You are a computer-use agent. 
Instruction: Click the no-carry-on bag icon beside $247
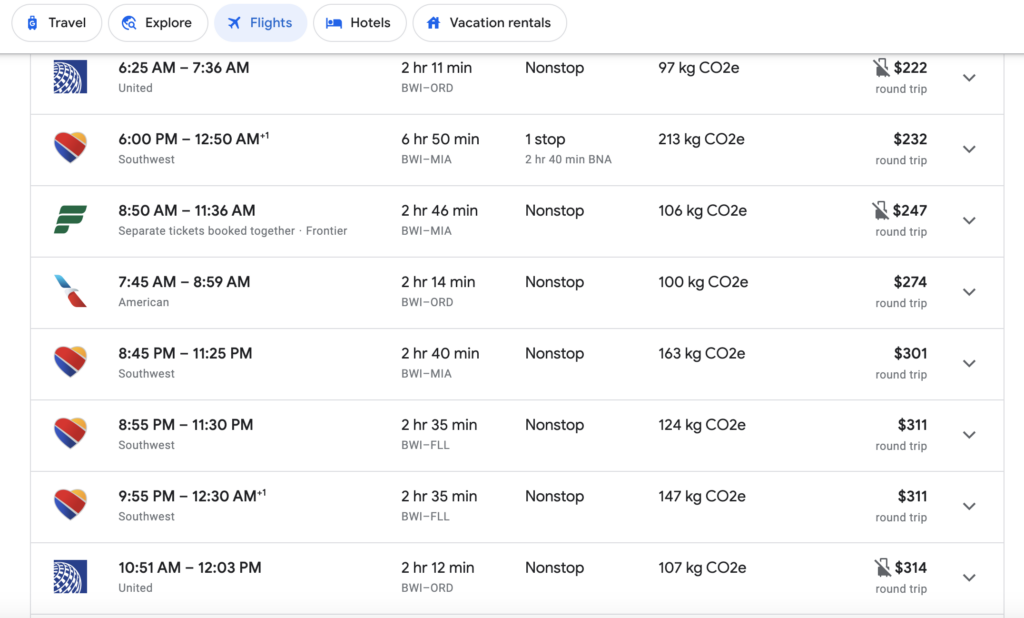880,211
